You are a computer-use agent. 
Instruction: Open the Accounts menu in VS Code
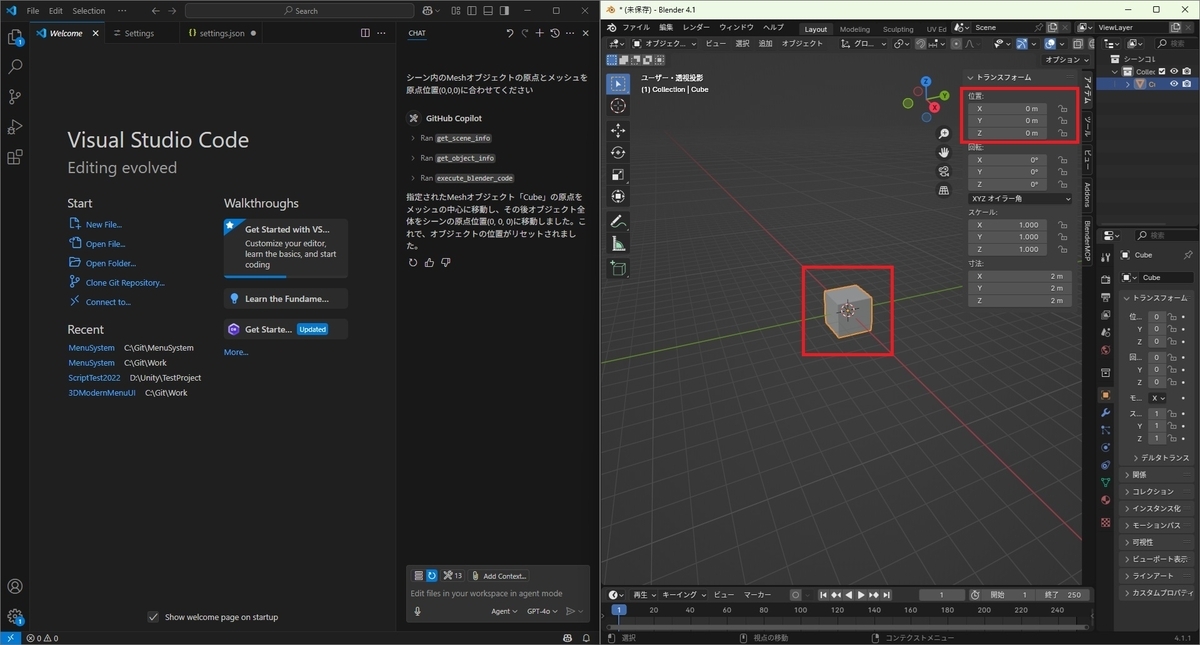pyautogui.click(x=15, y=587)
